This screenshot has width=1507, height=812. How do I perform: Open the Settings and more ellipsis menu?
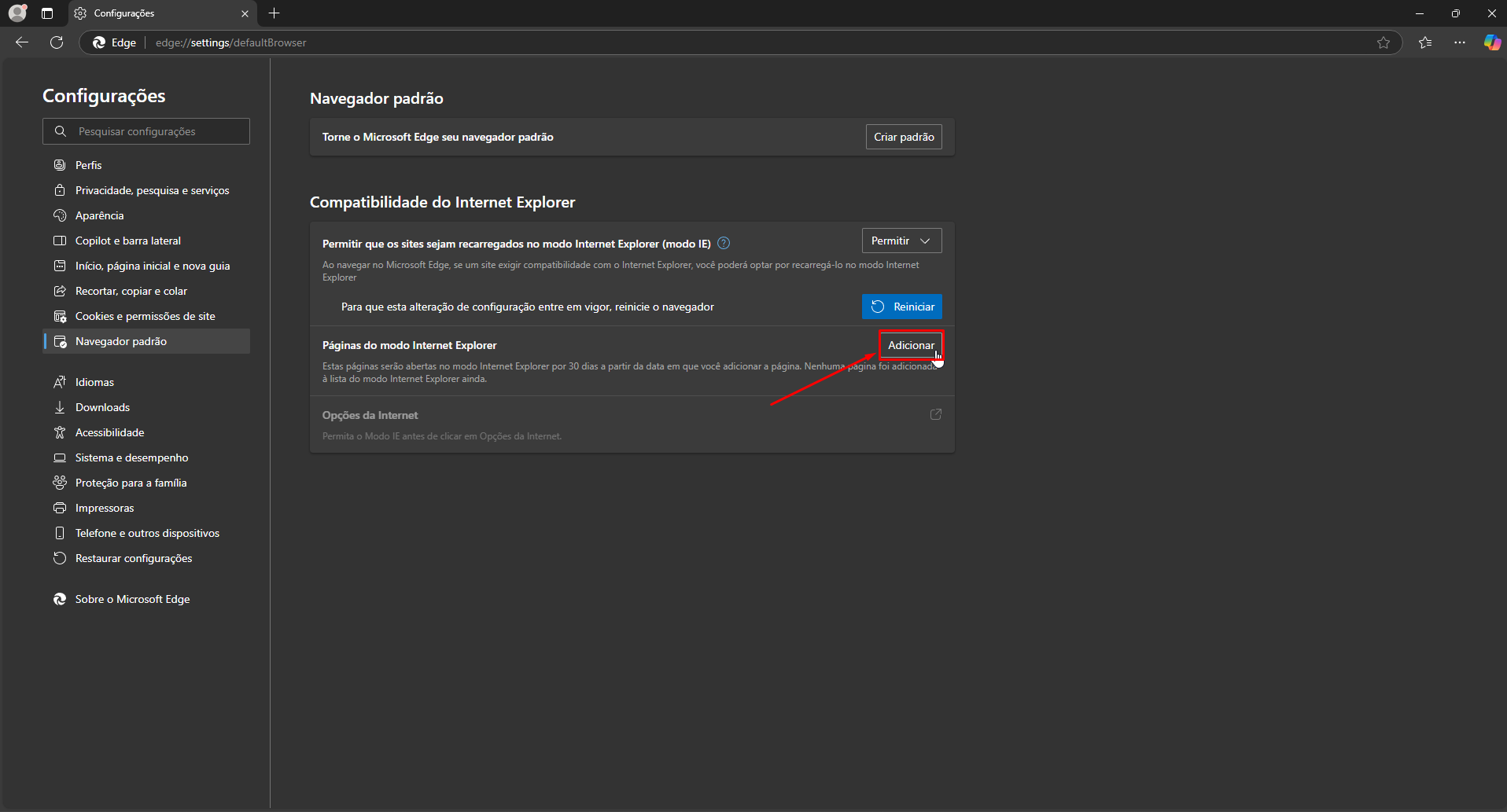pyautogui.click(x=1460, y=42)
